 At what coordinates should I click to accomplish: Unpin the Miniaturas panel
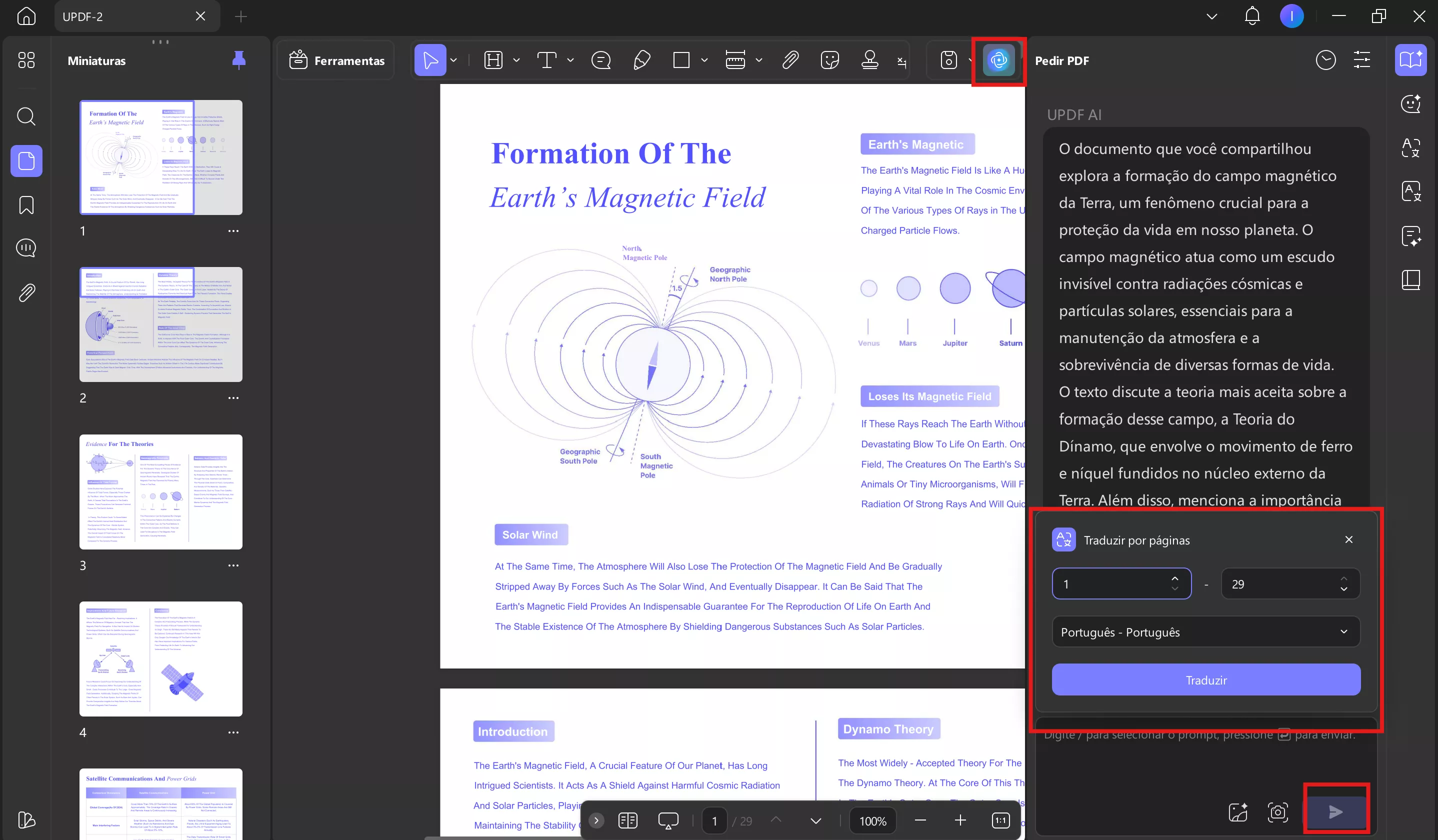[x=238, y=59]
